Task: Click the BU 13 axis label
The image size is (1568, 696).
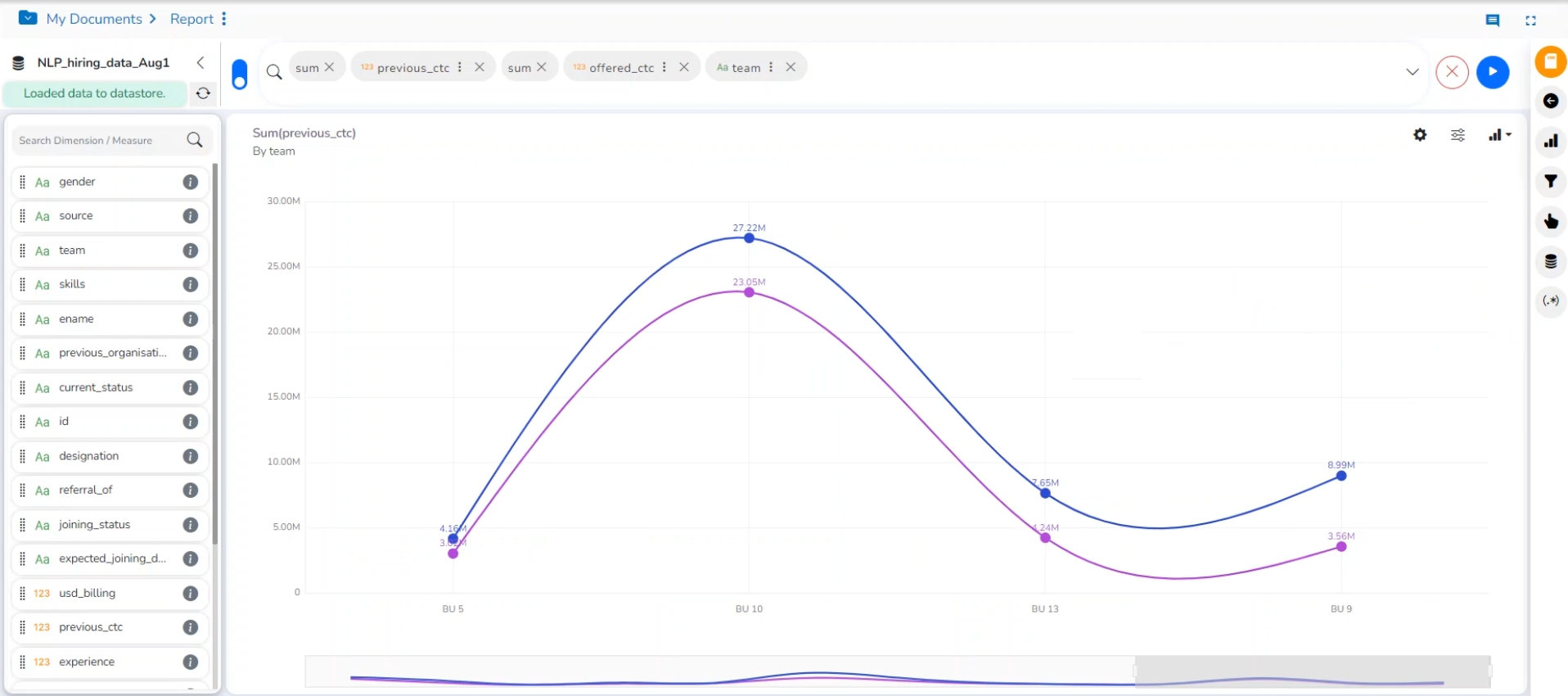Action: click(x=1045, y=609)
